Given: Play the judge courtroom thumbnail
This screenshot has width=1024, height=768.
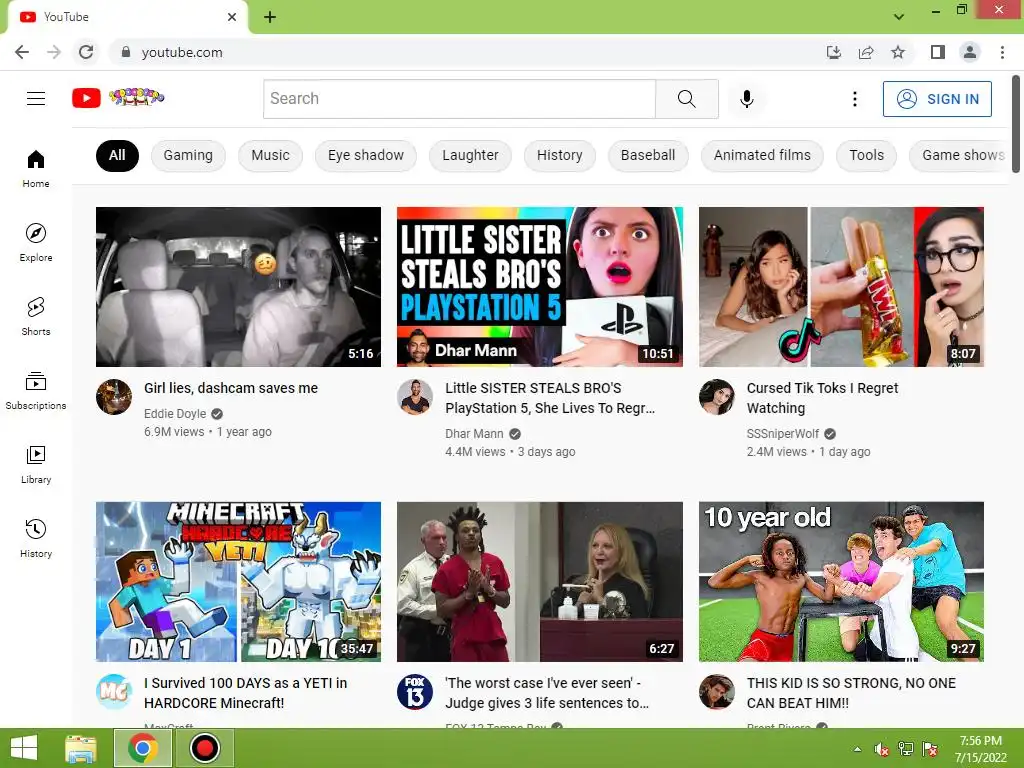Looking at the screenshot, I should click(539, 582).
